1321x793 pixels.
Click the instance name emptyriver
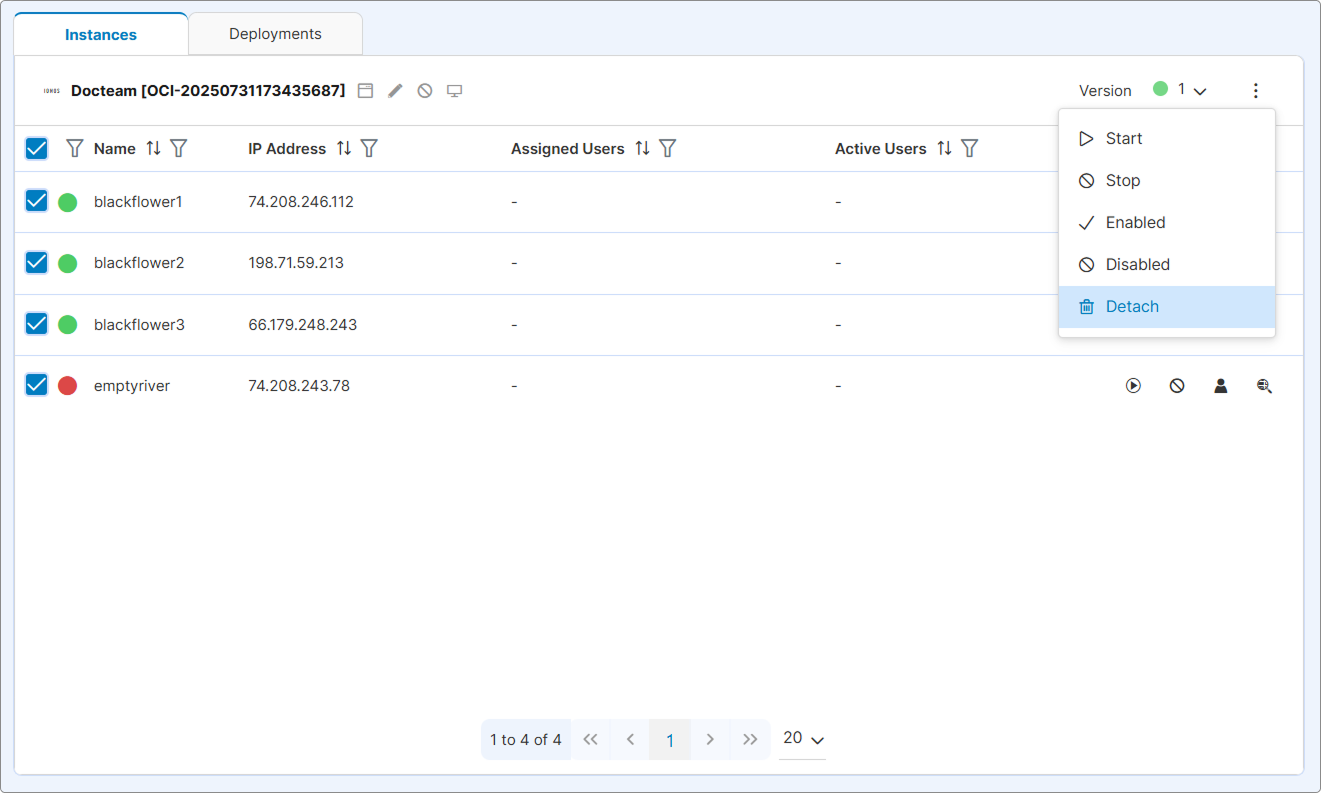click(132, 386)
